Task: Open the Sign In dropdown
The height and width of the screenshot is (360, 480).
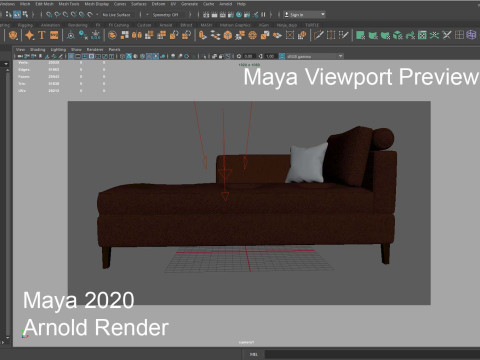Action: [x=305, y=15]
